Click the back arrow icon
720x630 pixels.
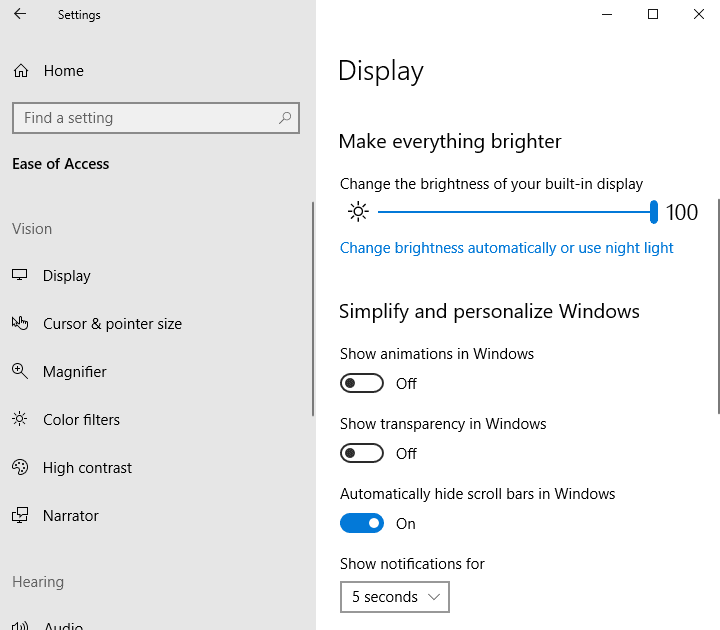coord(20,14)
